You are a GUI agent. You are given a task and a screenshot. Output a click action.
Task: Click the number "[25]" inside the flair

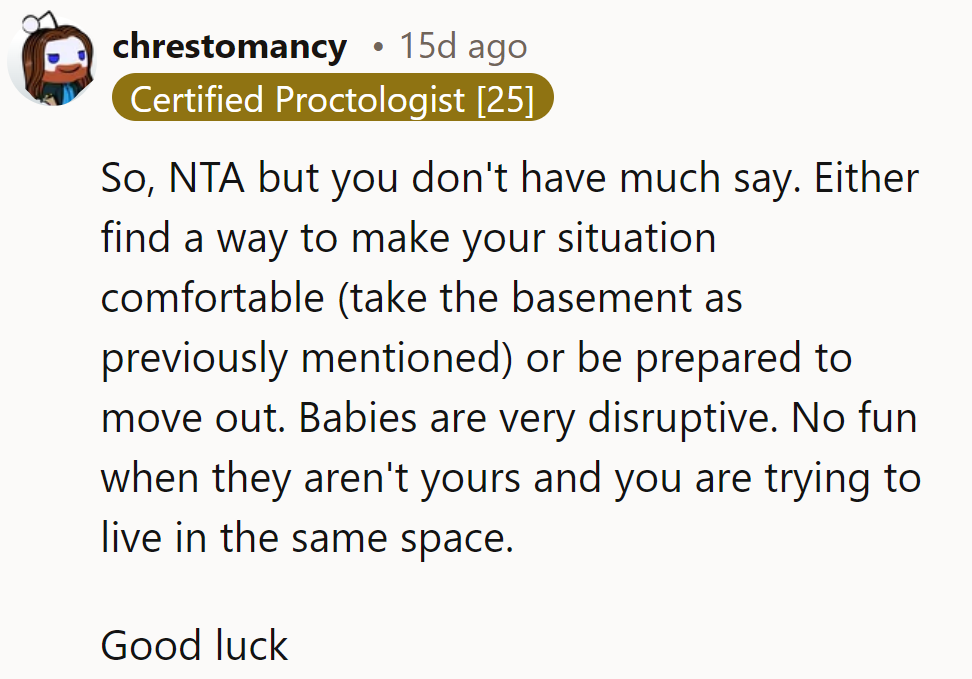point(505,99)
